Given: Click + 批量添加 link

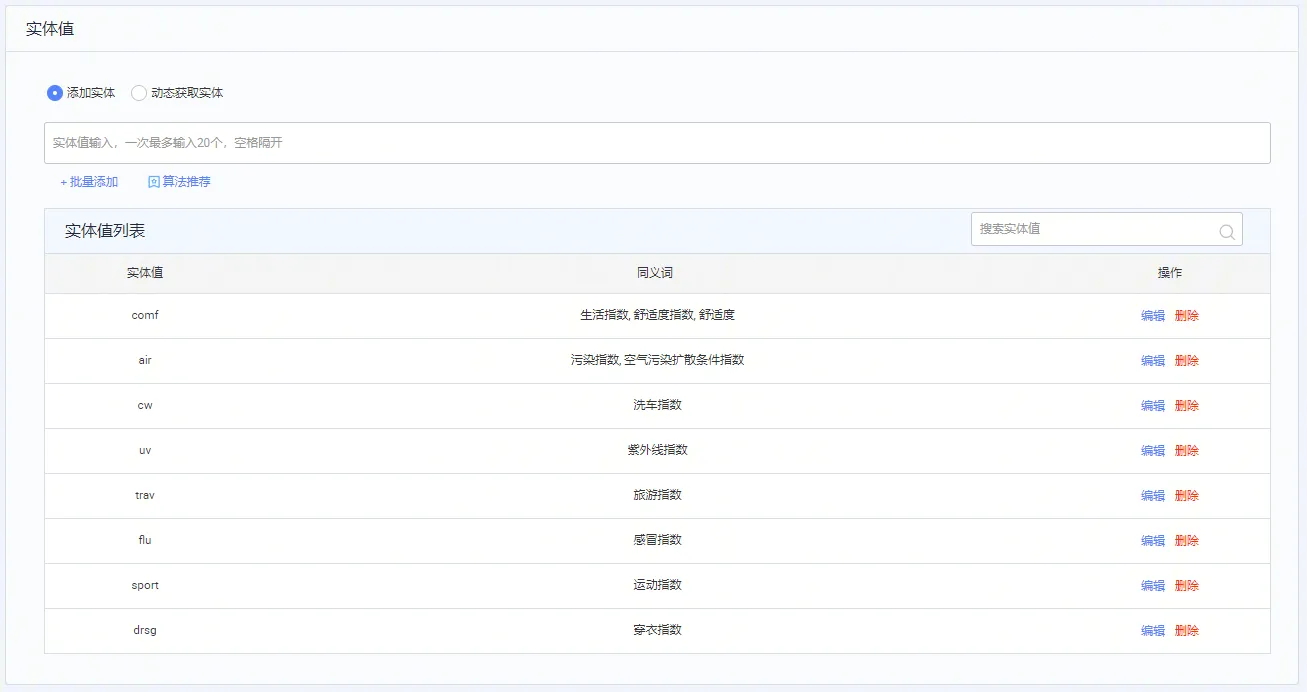Looking at the screenshot, I should click(x=89, y=182).
